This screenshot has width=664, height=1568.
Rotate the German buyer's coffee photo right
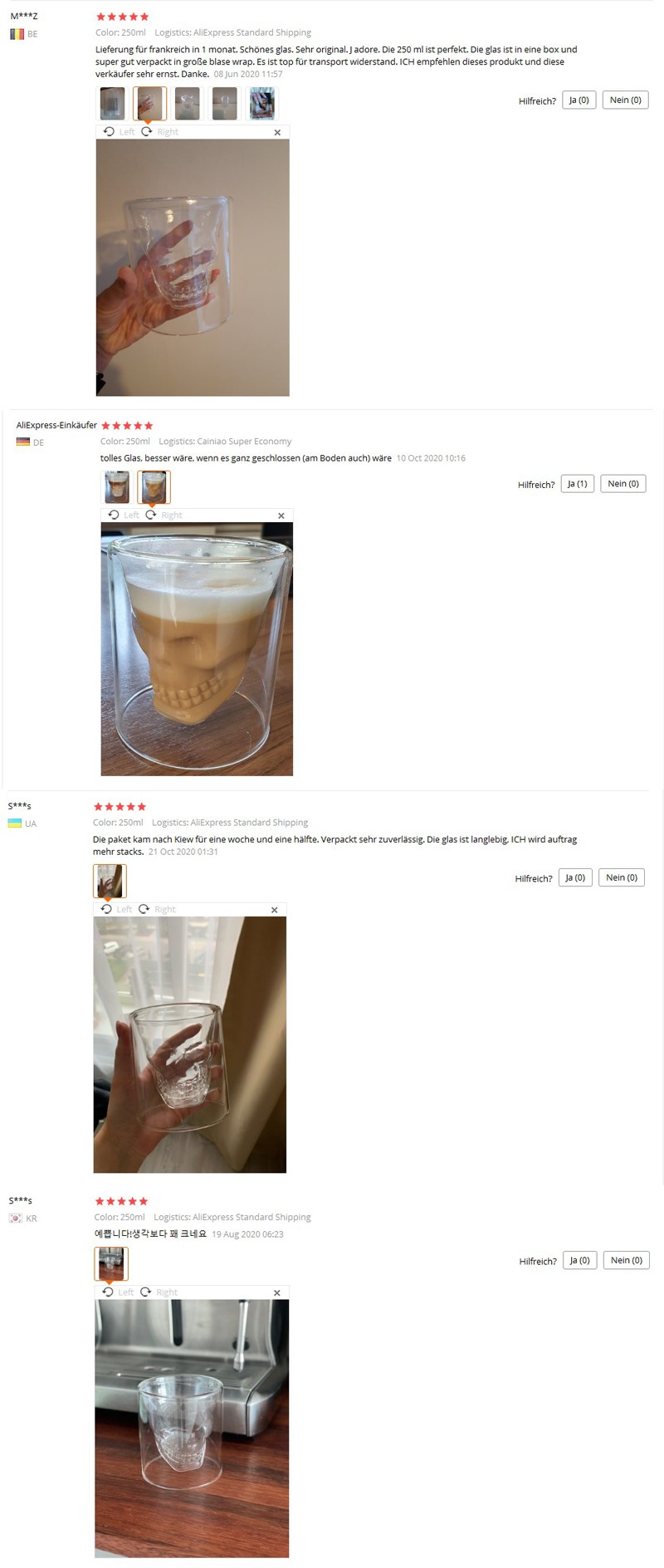click(x=164, y=515)
